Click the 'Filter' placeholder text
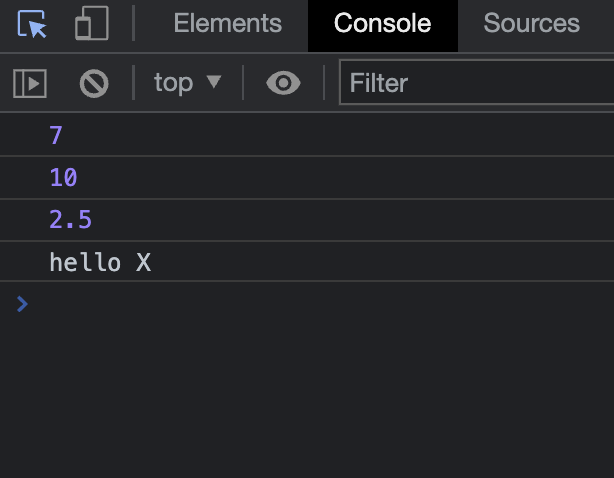Screen dimensions: 614x478 pos(379,83)
